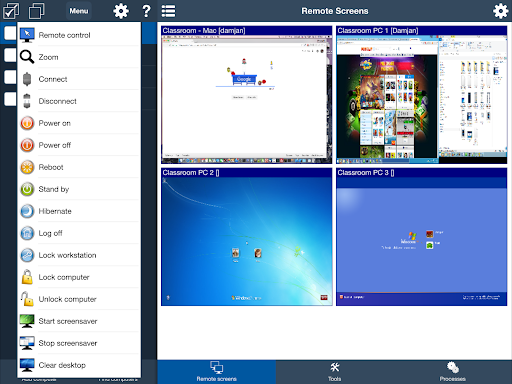
Task: Open left panel settings gear
Action: 121,11
